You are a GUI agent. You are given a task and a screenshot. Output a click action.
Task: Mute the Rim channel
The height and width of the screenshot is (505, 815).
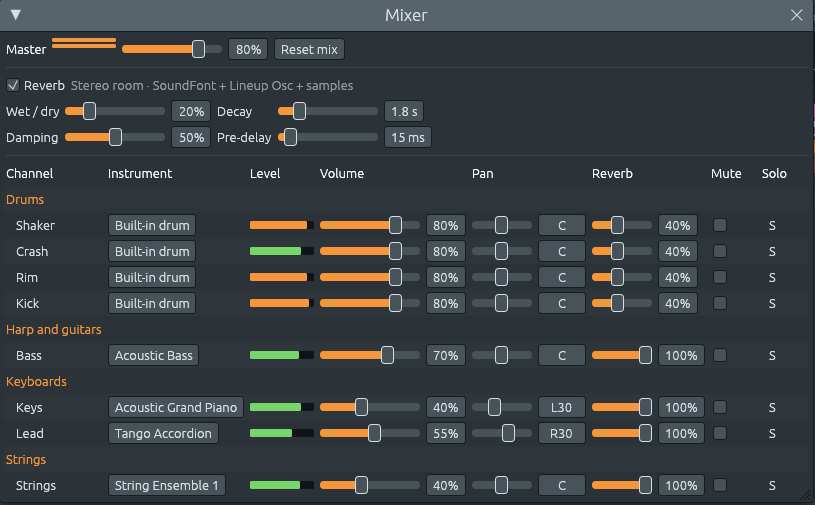click(x=720, y=277)
